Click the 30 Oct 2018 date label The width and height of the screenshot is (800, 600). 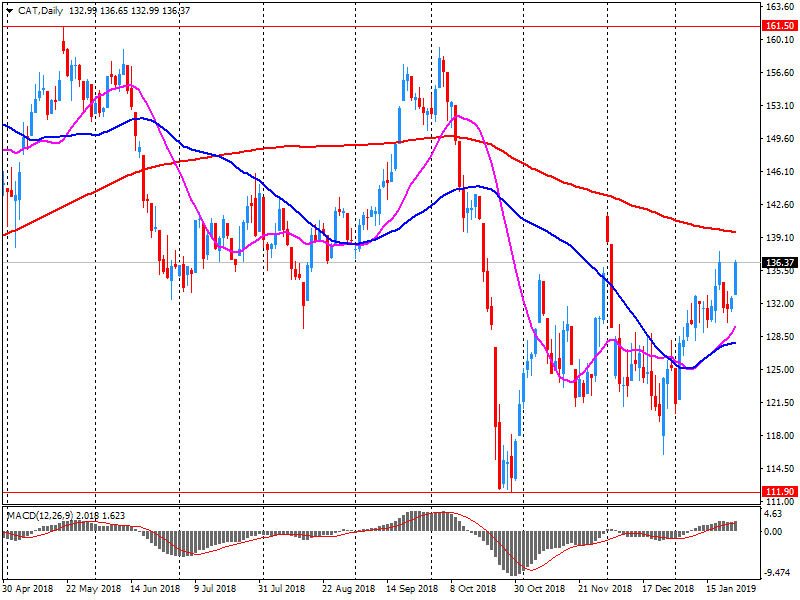point(539,589)
